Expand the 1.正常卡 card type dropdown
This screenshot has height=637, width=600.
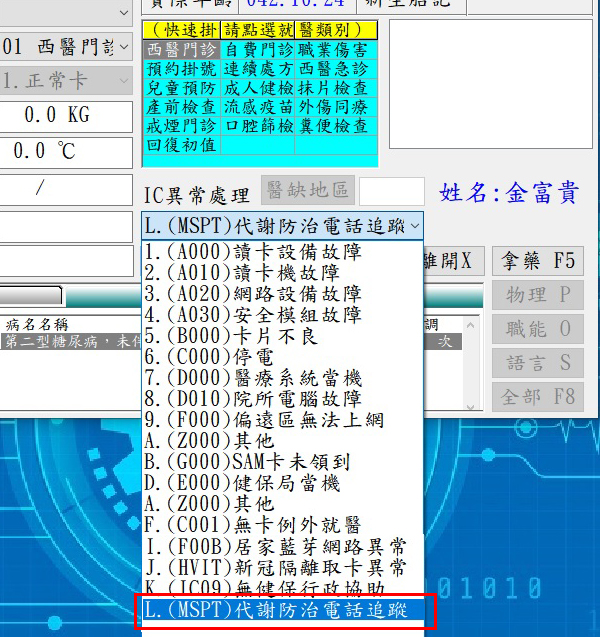122,81
